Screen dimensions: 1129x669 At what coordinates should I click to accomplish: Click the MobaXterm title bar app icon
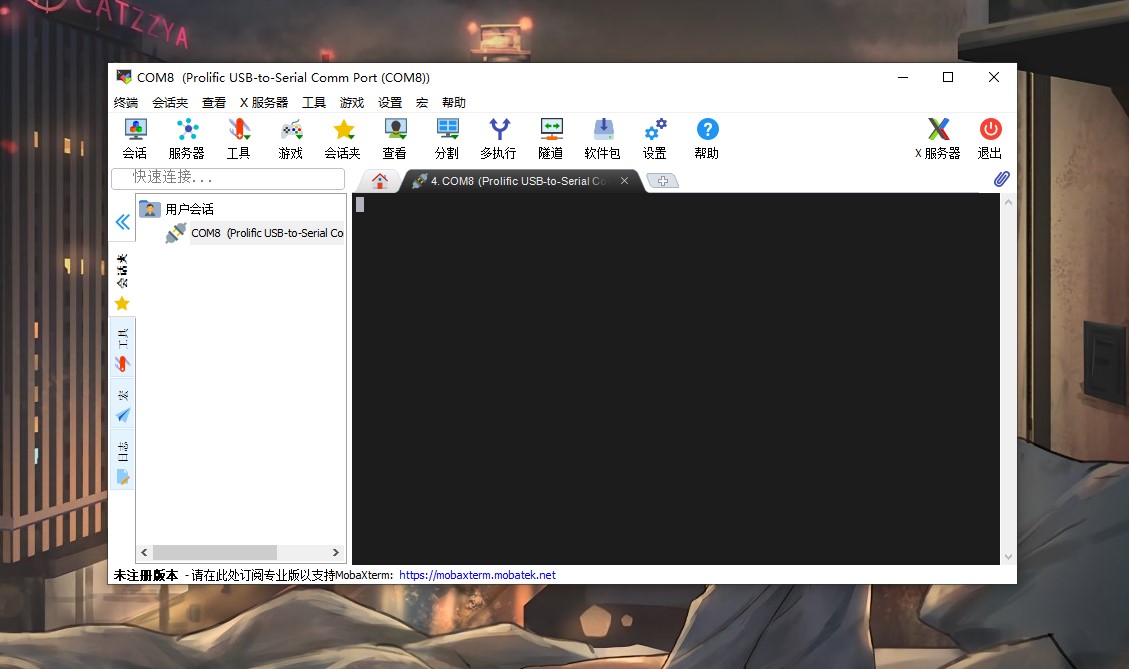124,77
